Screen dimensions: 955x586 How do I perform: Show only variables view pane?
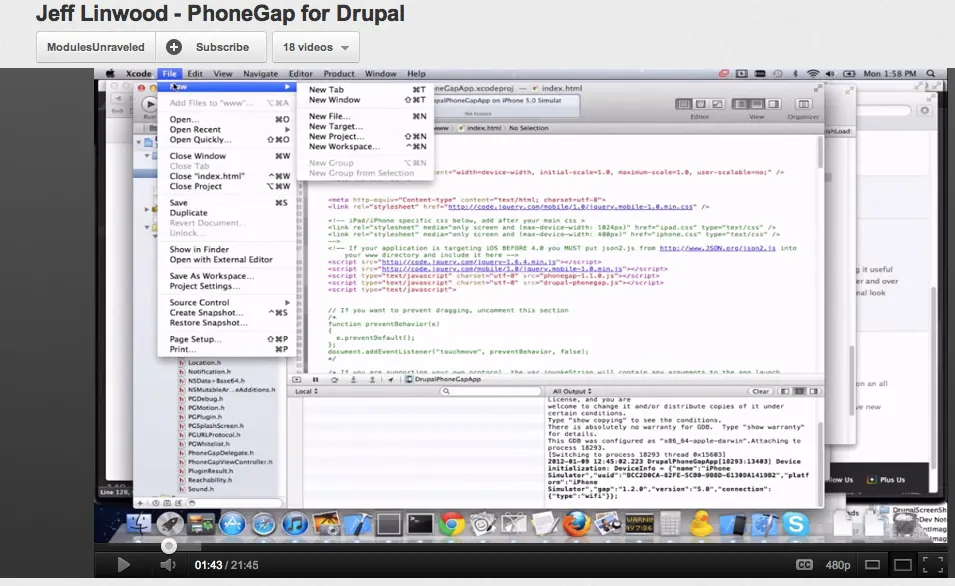(785, 392)
